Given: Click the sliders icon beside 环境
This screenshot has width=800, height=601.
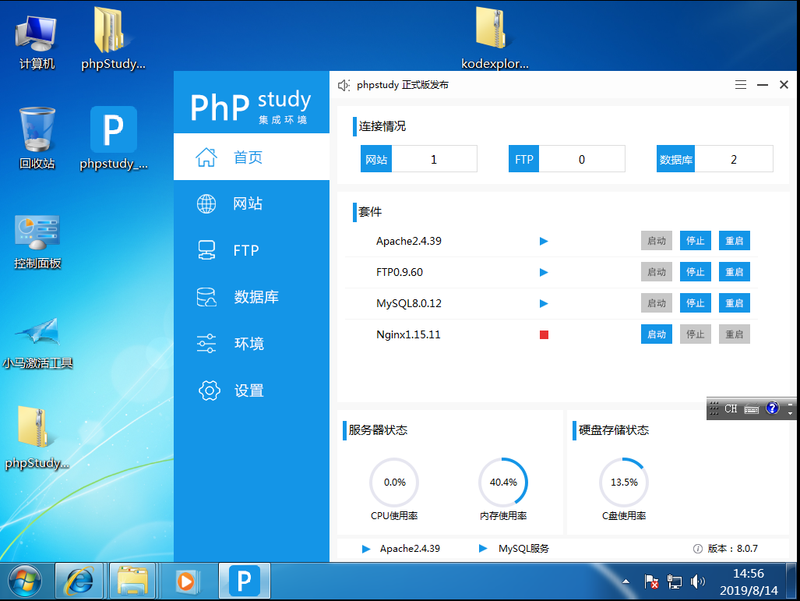Looking at the screenshot, I should click(x=206, y=343).
